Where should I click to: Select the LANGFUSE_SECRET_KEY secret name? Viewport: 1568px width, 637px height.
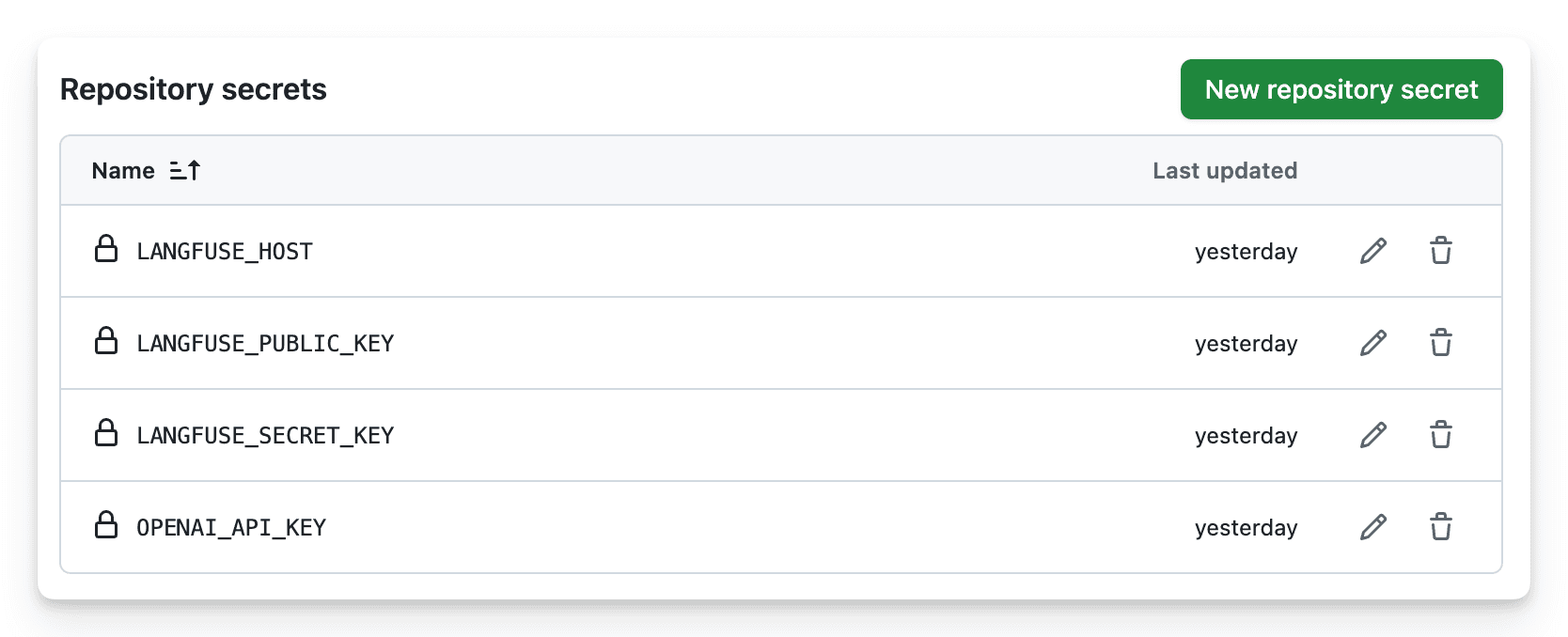pyautogui.click(x=264, y=435)
